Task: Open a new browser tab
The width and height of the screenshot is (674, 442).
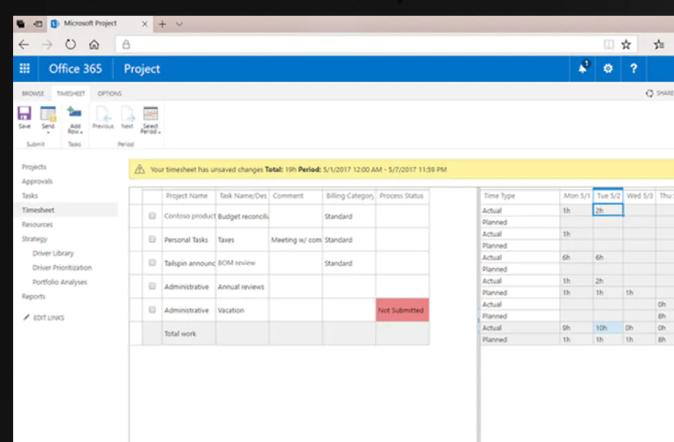Action: click(x=162, y=24)
